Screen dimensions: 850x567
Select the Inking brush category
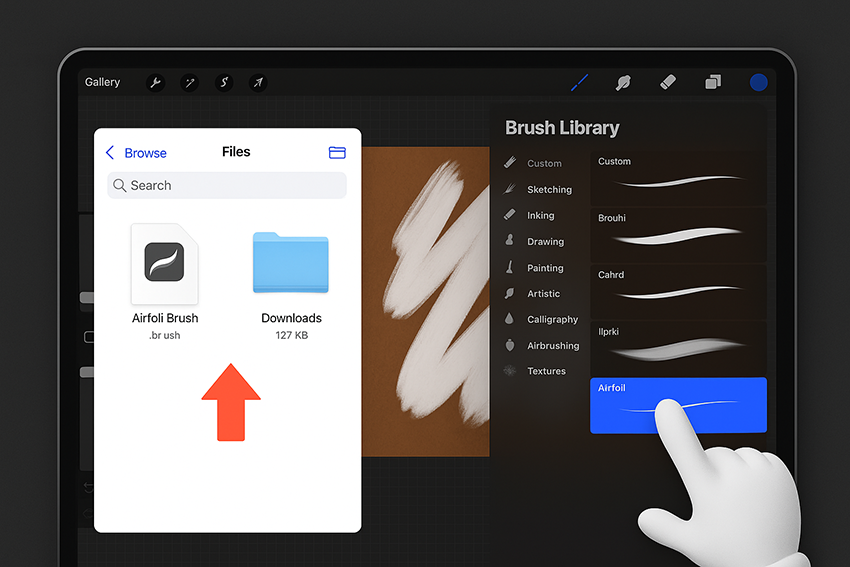pyautogui.click(x=540, y=216)
